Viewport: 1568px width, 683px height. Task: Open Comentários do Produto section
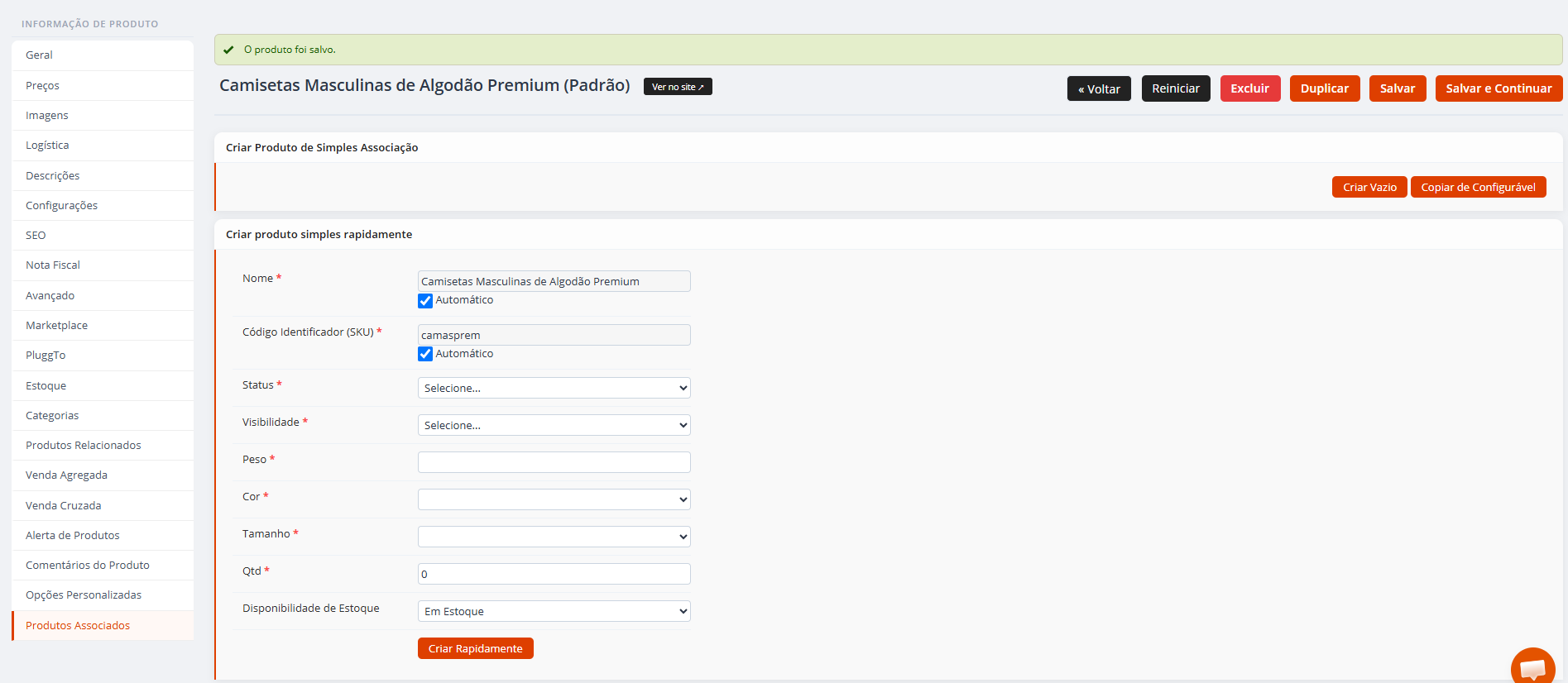tap(103, 565)
